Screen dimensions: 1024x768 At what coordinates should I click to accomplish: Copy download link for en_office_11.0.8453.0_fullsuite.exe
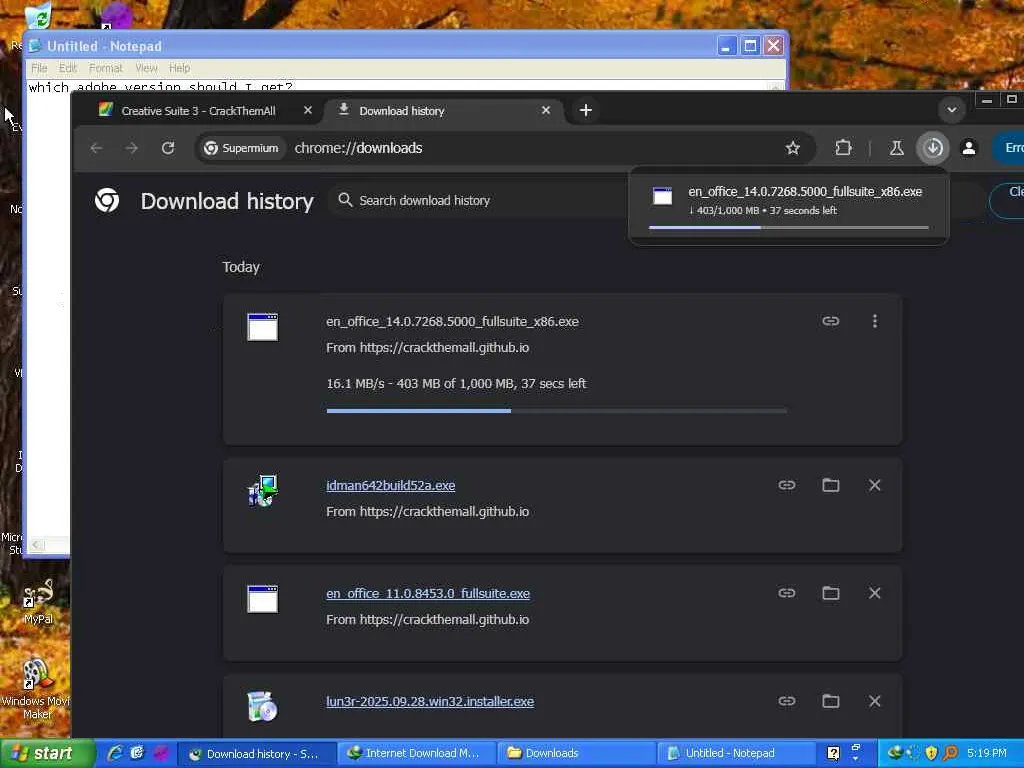click(787, 592)
